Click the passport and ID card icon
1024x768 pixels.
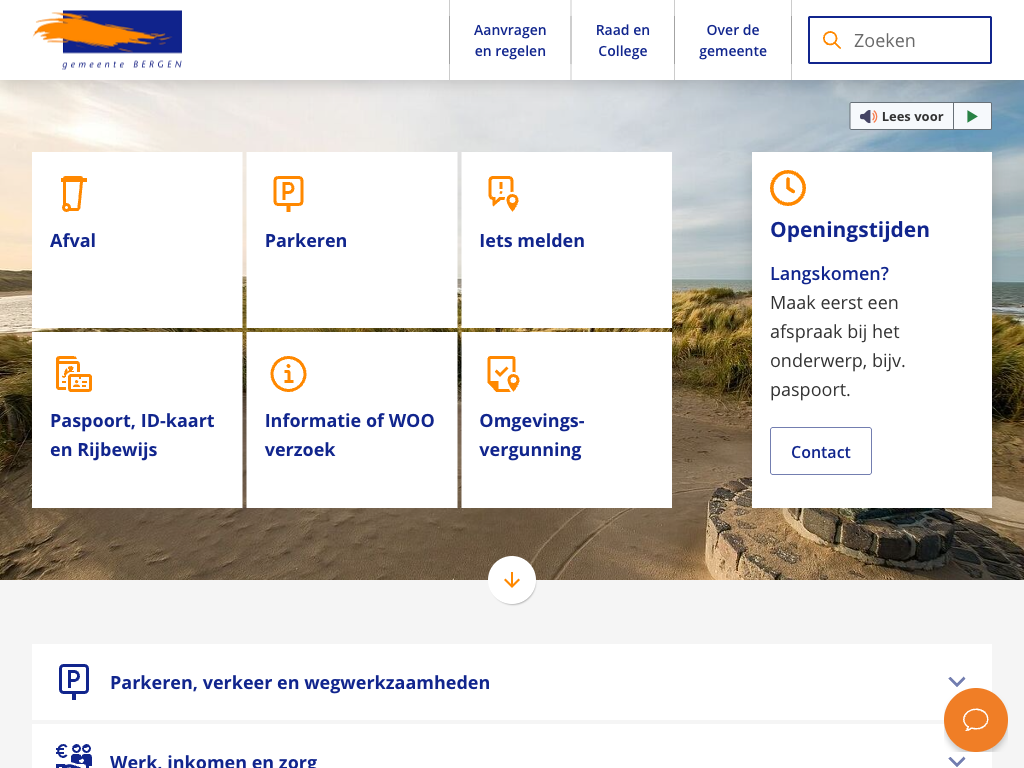74,374
